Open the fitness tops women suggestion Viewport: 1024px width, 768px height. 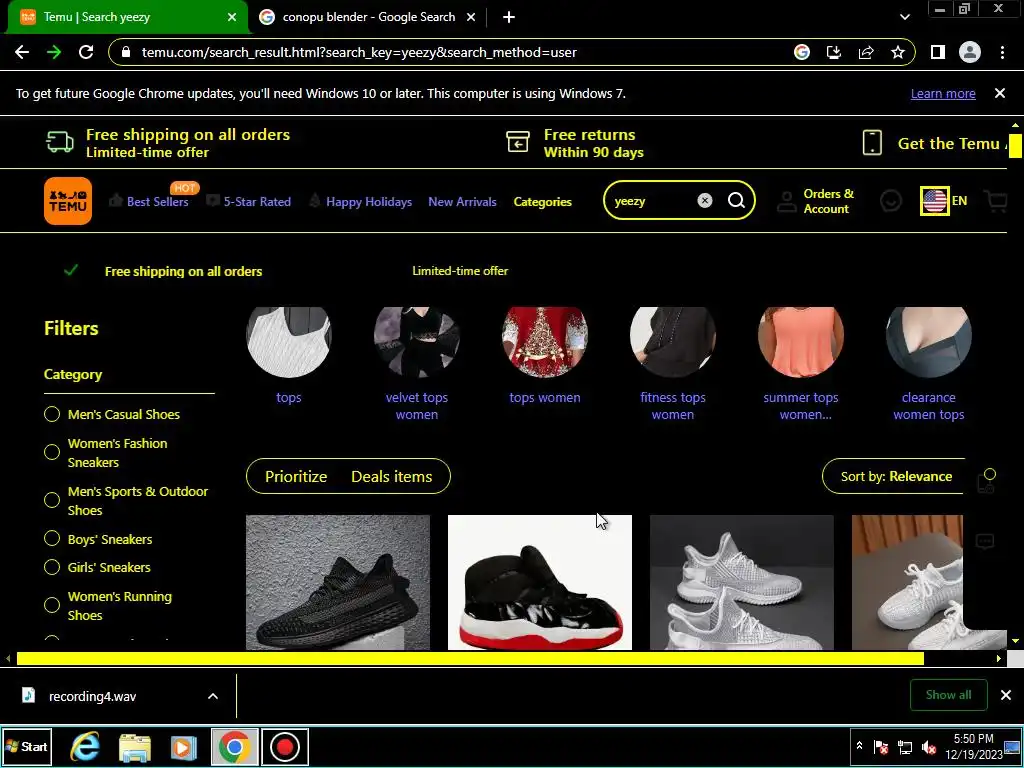(673, 364)
